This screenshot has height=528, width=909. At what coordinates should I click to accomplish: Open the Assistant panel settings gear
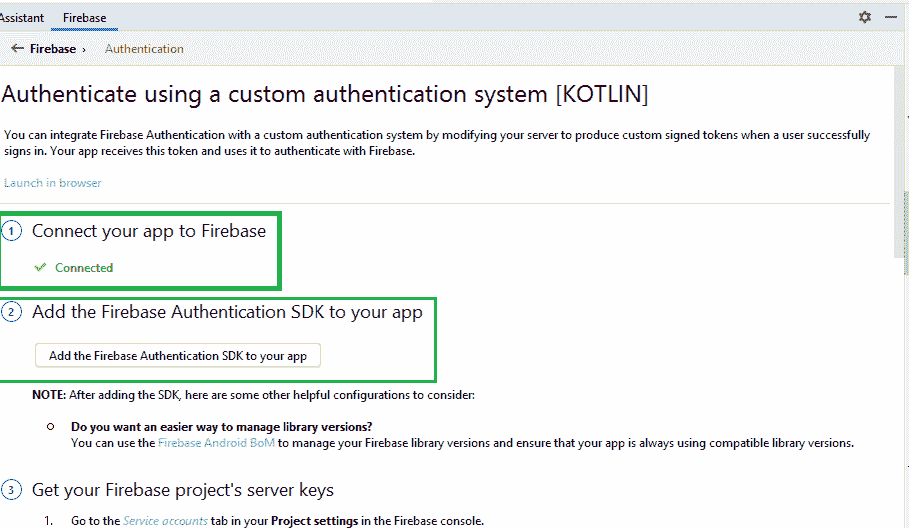[865, 17]
